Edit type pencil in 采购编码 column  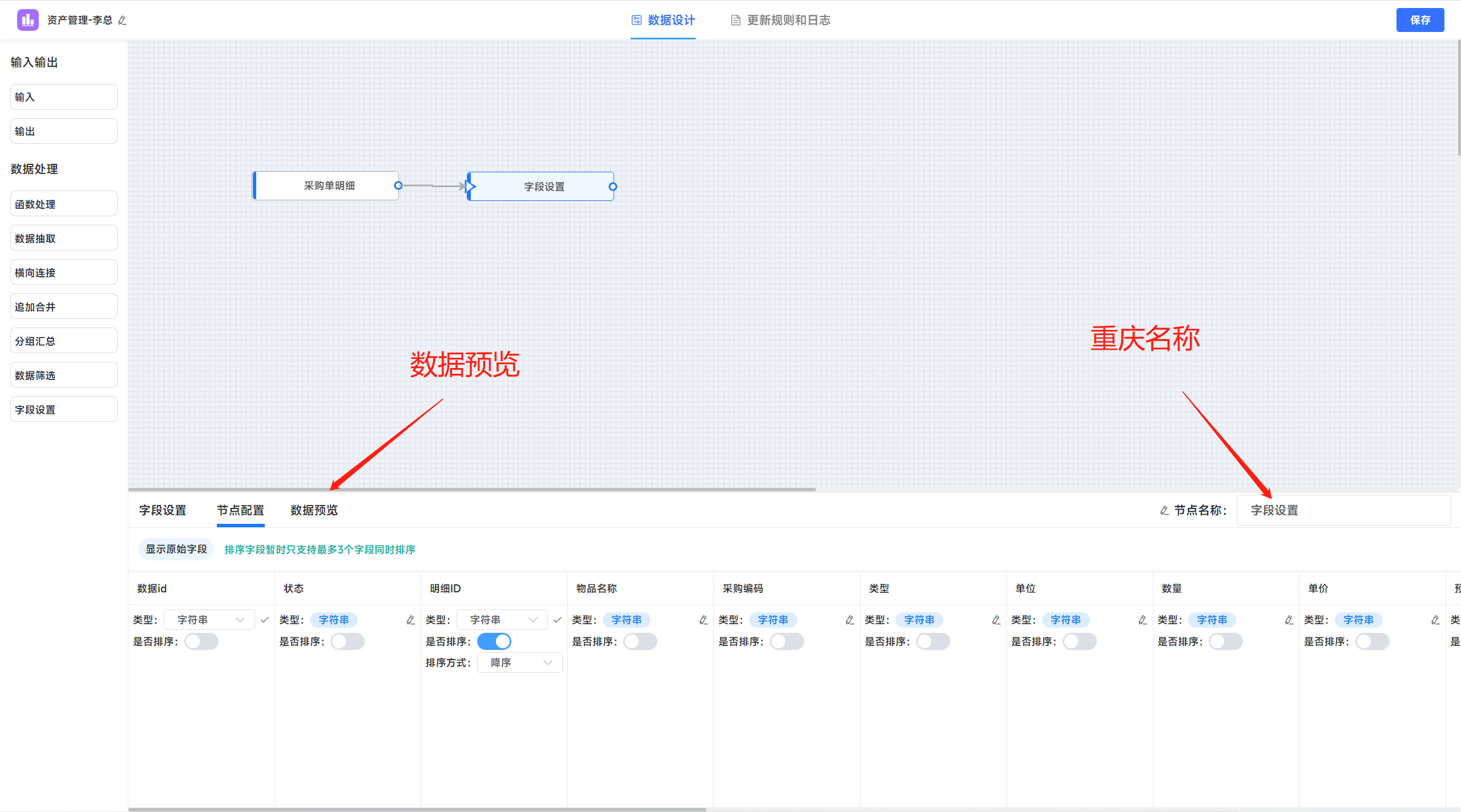pos(850,620)
